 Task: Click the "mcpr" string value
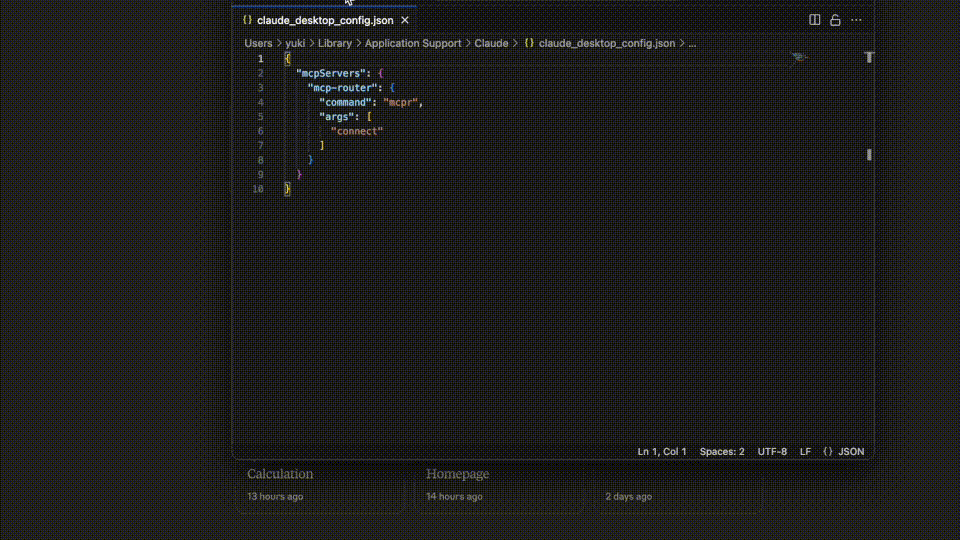(400, 102)
